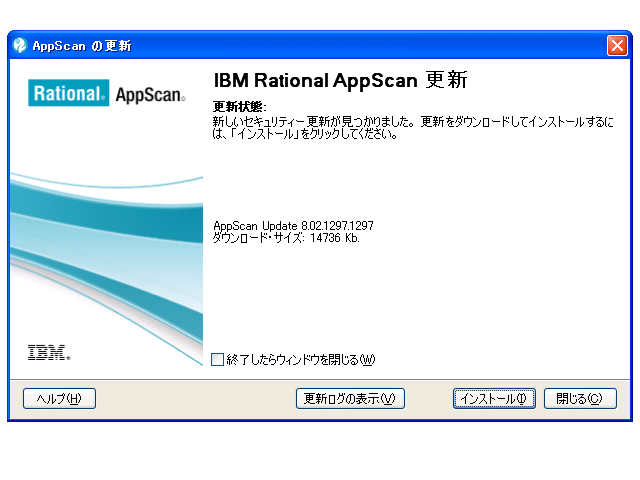This screenshot has width=640, height=480.
Task: Click the AppScan Update 8.0.2.1297 version line
Action: point(293,226)
